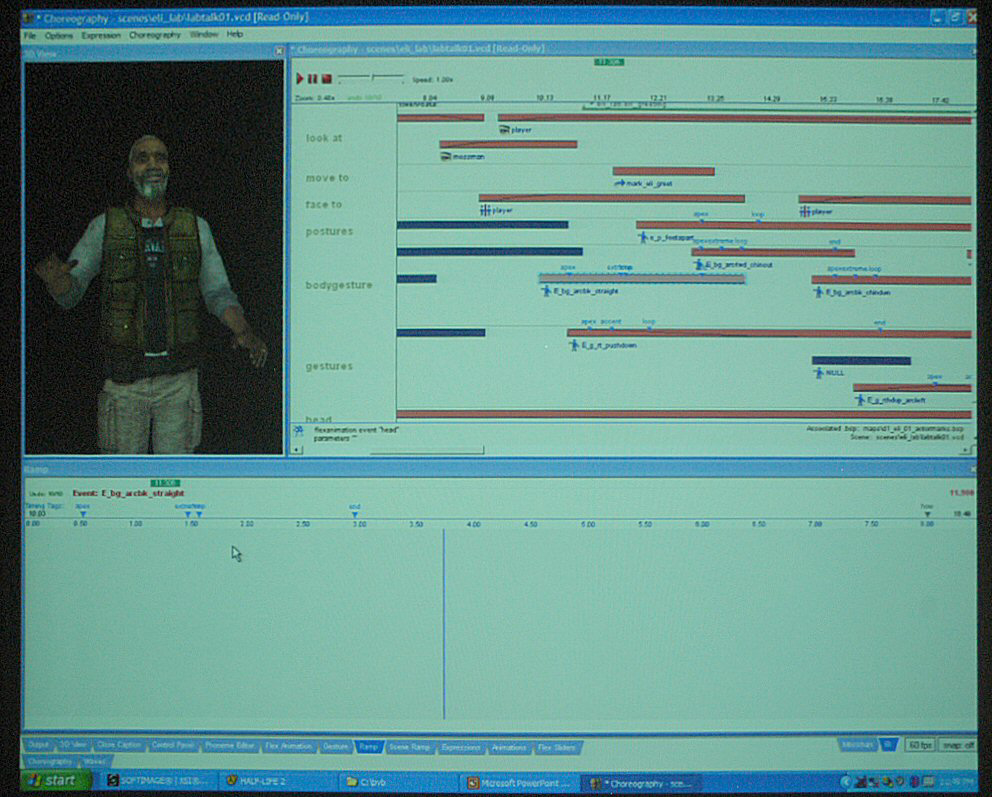Switch to the Choreography bottom tab
The height and width of the screenshot is (797, 992).
point(49,762)
